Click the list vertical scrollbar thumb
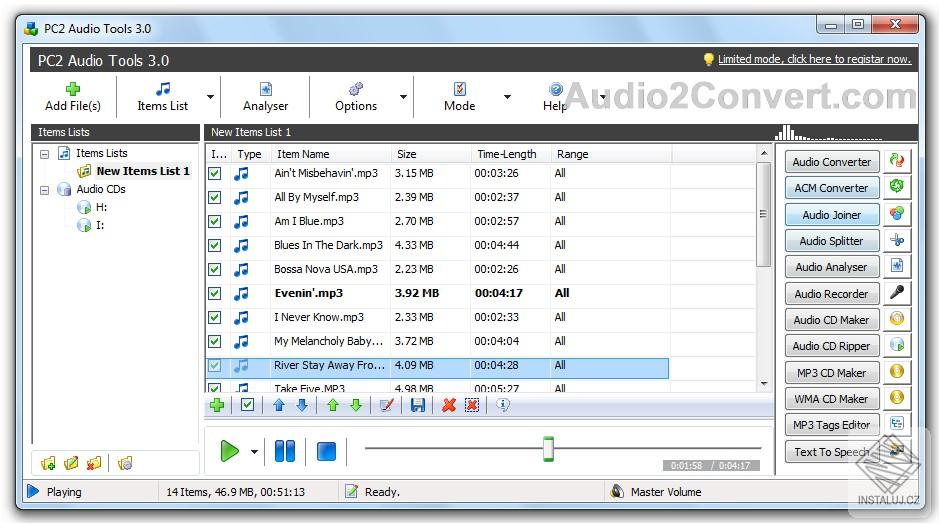 [x=764, y=214]
